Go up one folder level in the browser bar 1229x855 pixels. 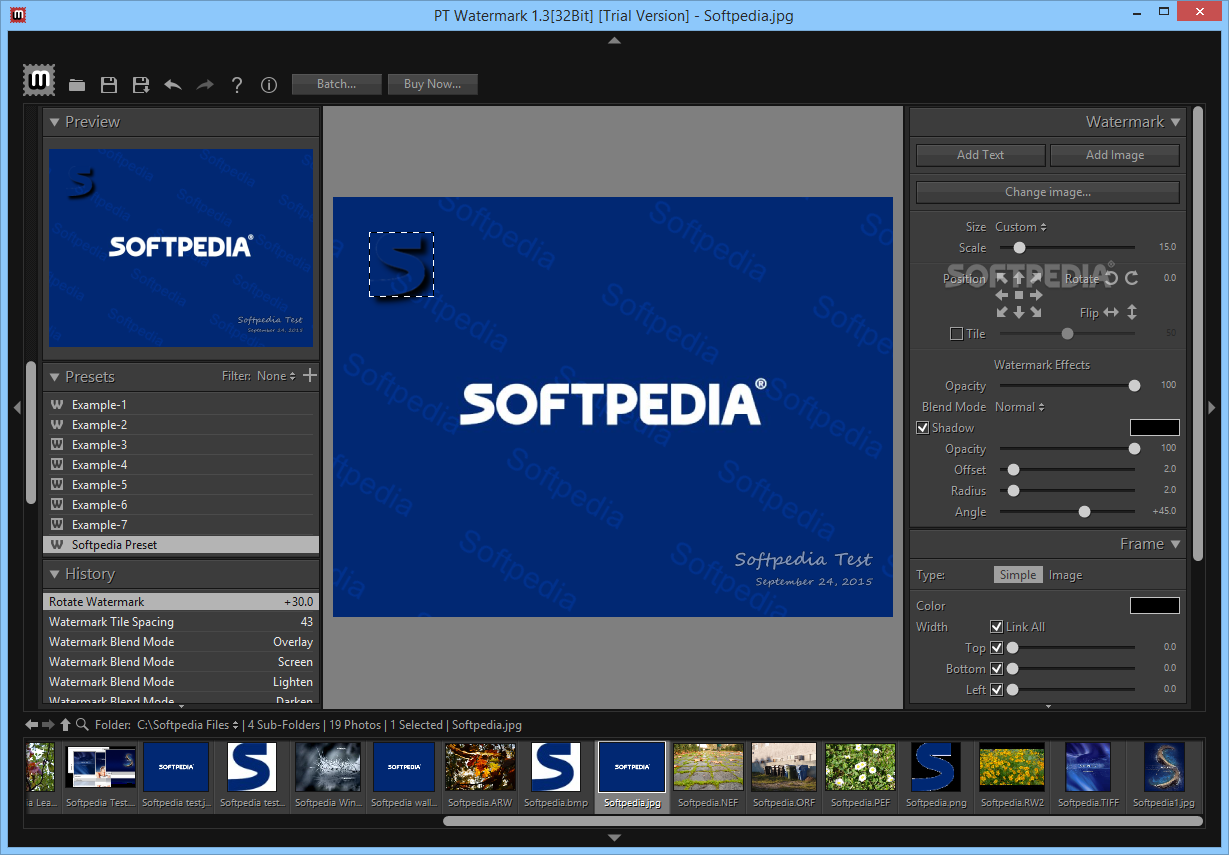point(66,725)
